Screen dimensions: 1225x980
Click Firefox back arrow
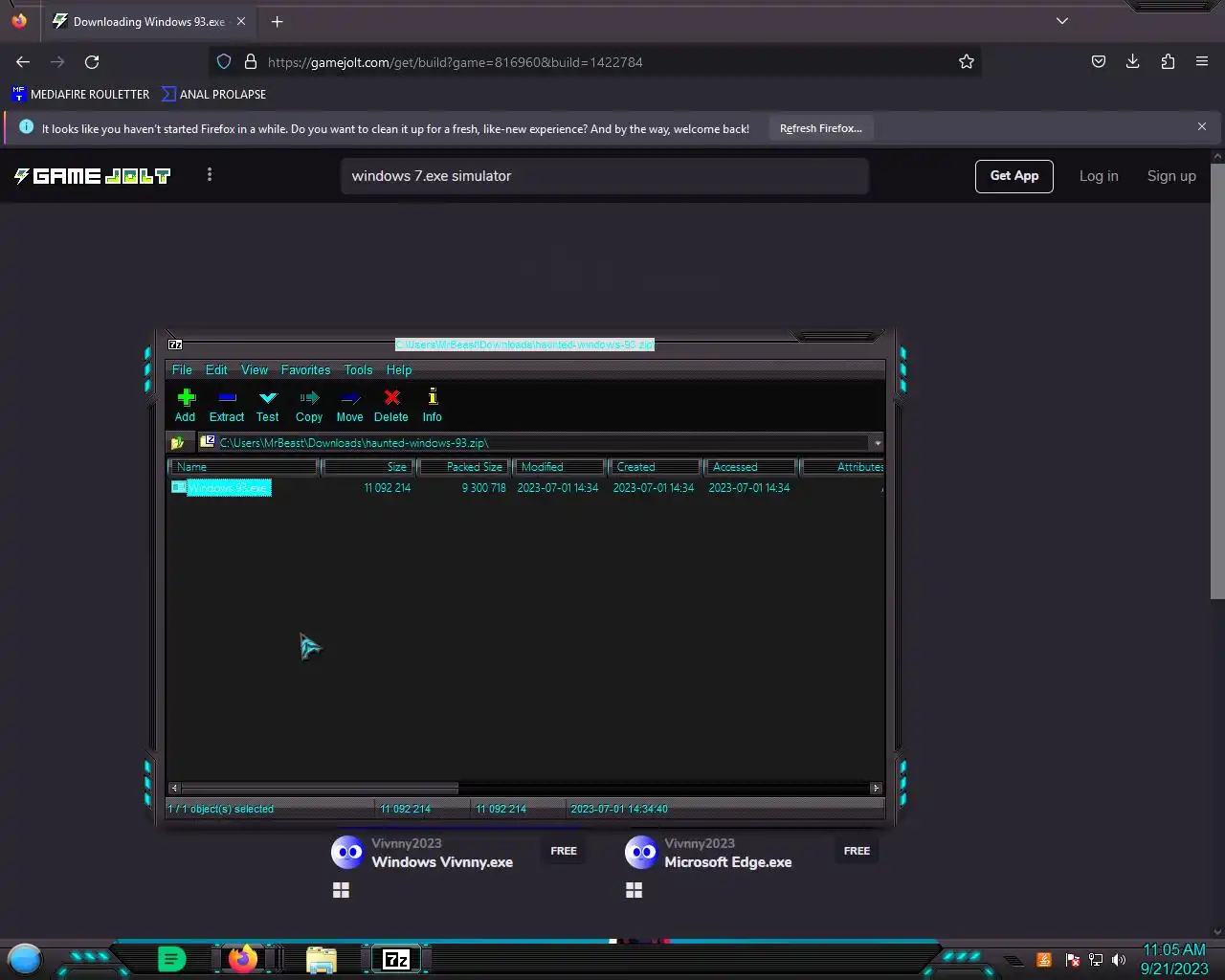(23, 62)
